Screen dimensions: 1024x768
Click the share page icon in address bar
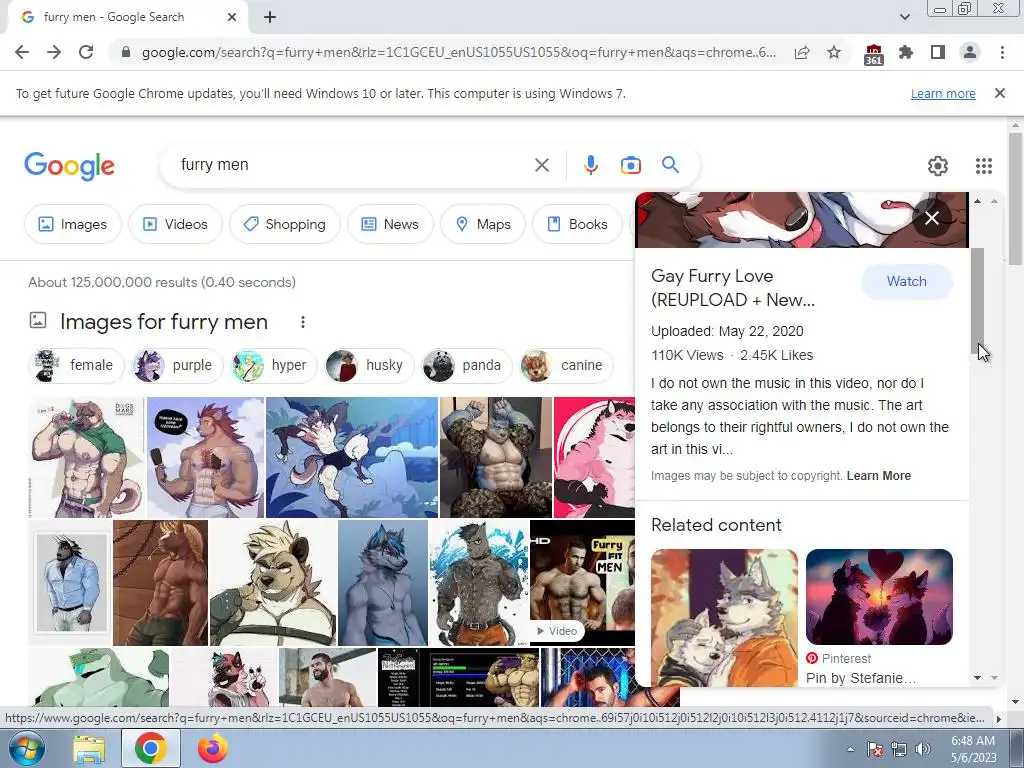click(x=802, y=52)
